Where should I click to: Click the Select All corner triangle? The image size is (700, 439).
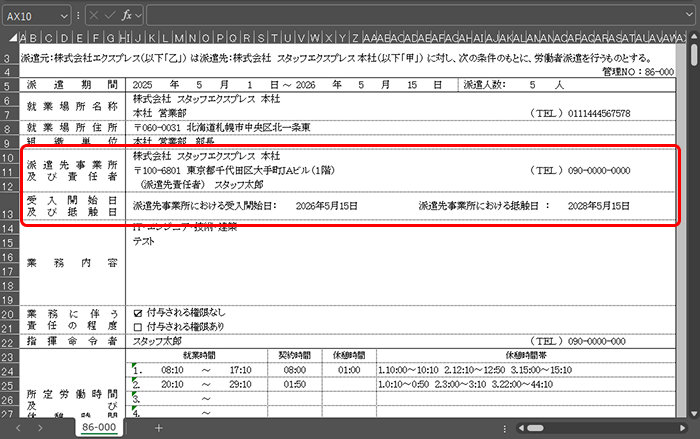click(12, 38)
